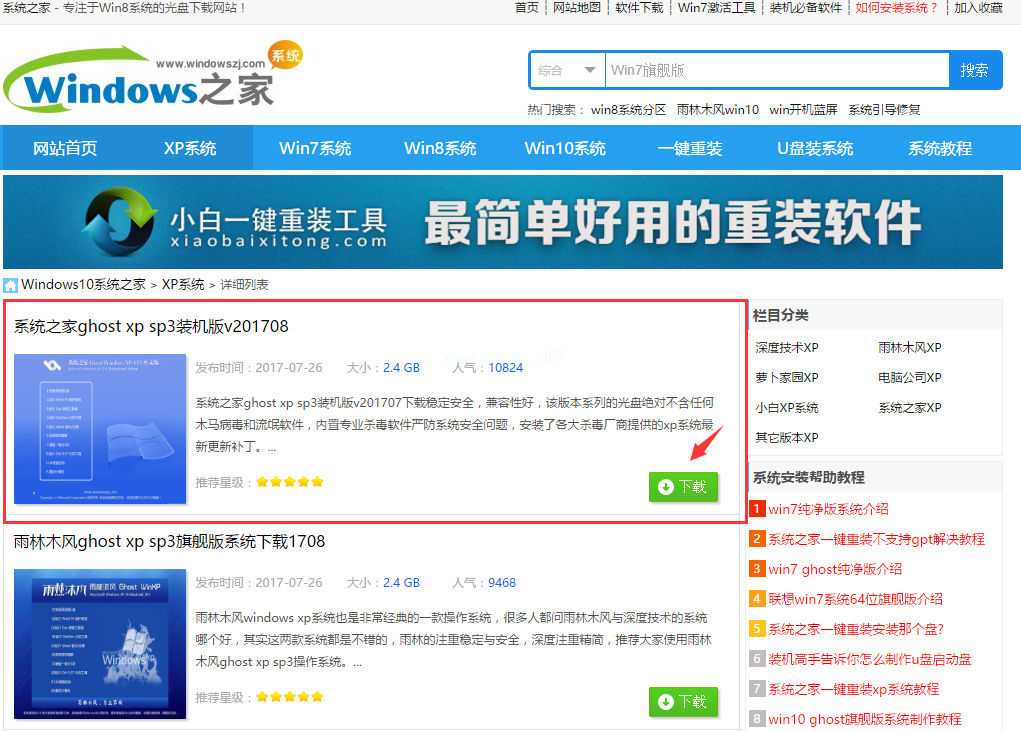Click the star rating of the first article

pyautogui.click(x=289, y=481)
